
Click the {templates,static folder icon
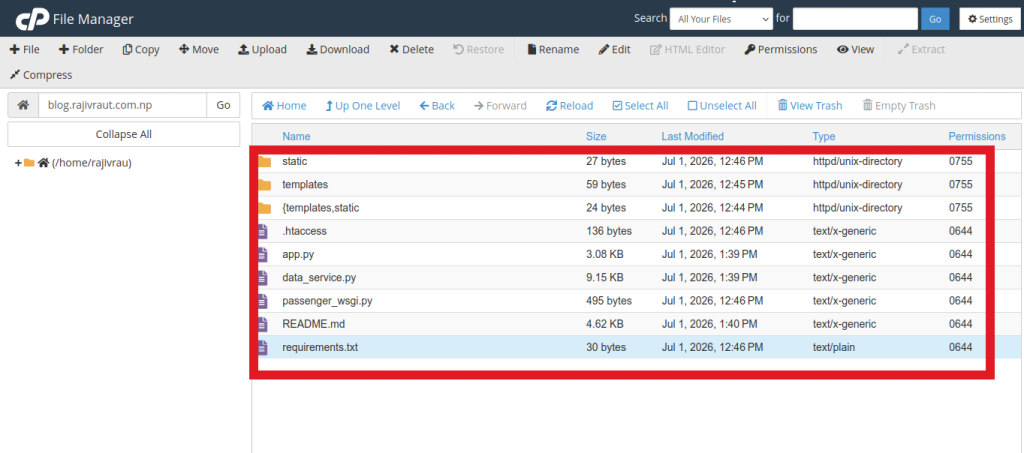264,208
